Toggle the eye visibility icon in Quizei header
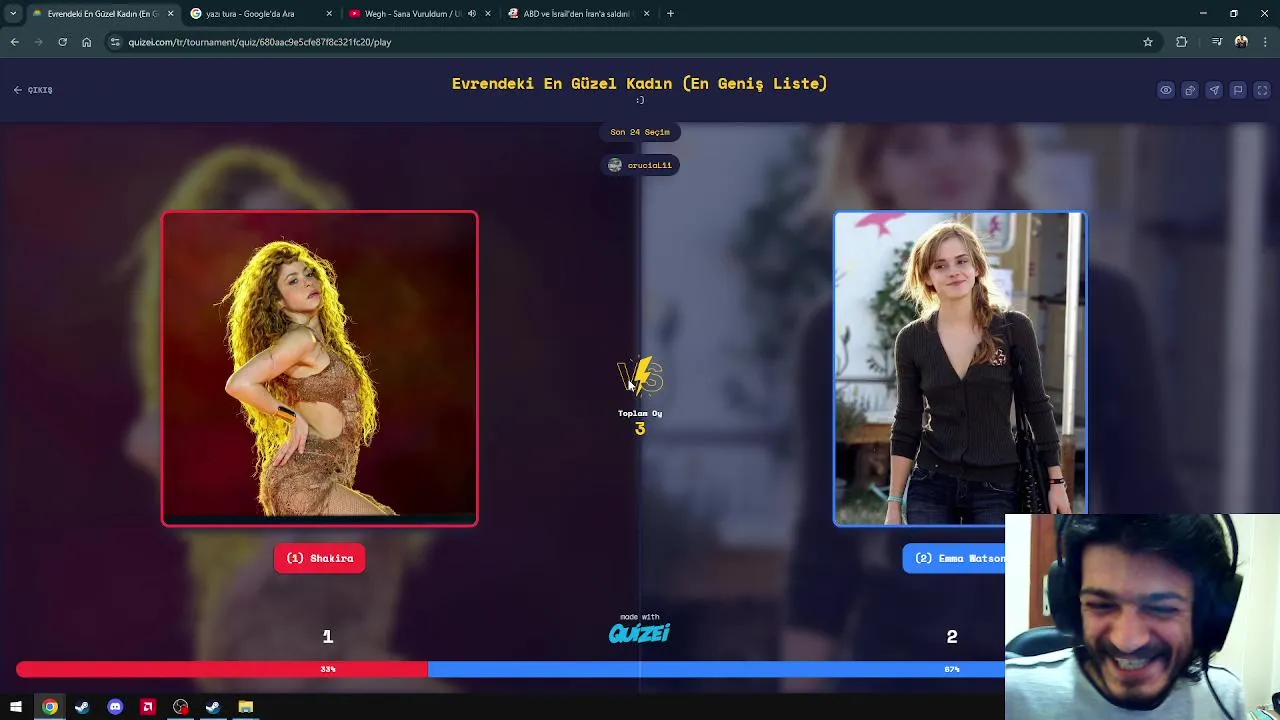This screenshot has width=1280, height=720. tap(1166, 90)
